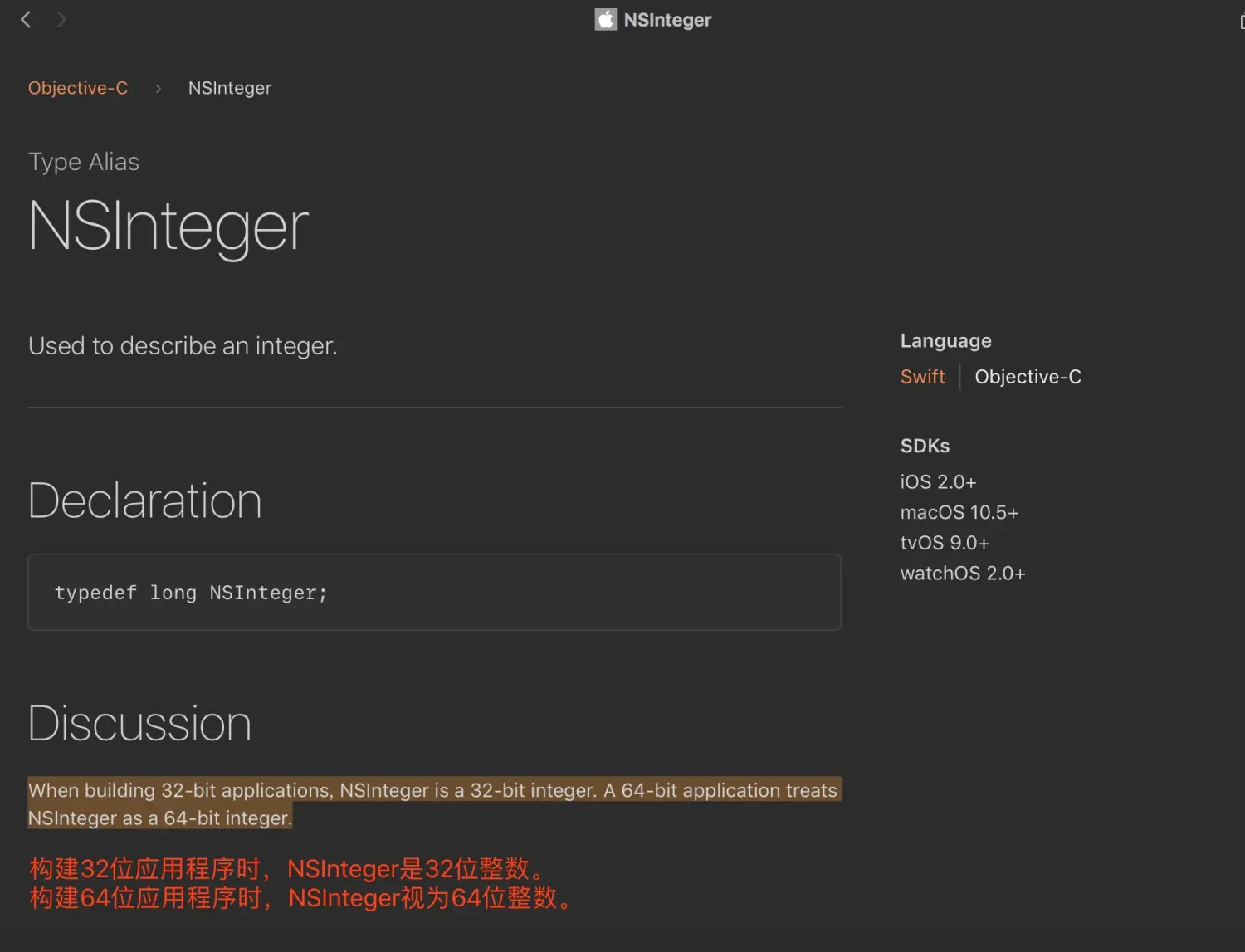Select the Objective-C language option
Image resolution: width=1245 pixels, height=952 pixels.
click(x=1028, y=377)
